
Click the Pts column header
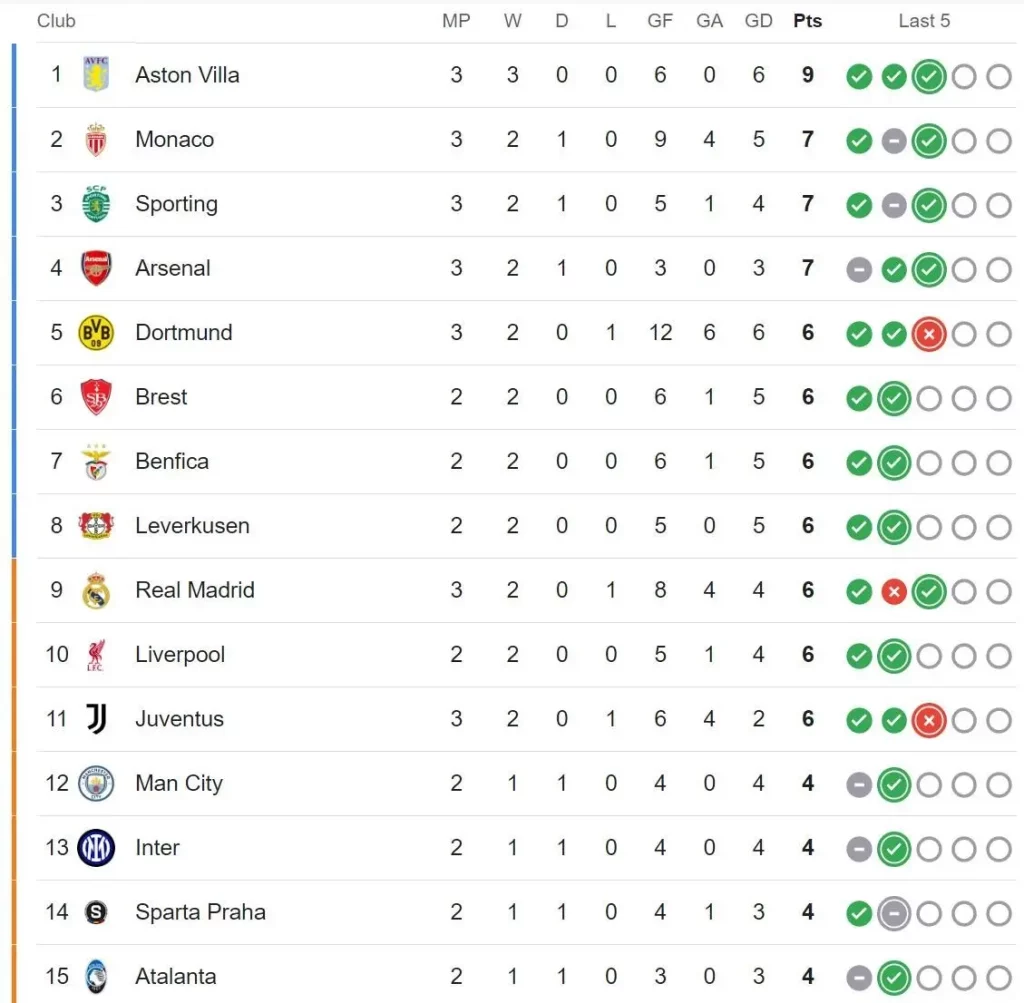click(x=807, y=21)
